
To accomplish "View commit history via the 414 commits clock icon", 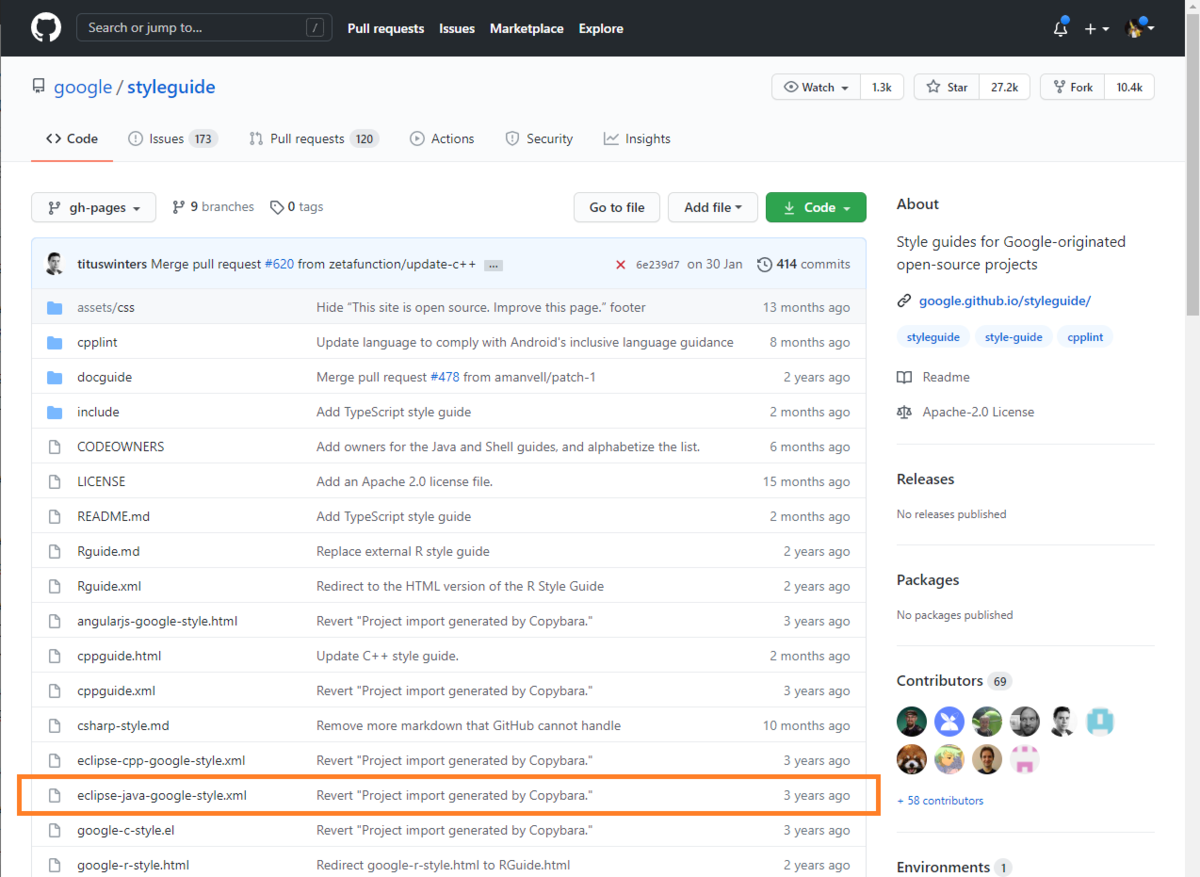I will pos(765,264).
